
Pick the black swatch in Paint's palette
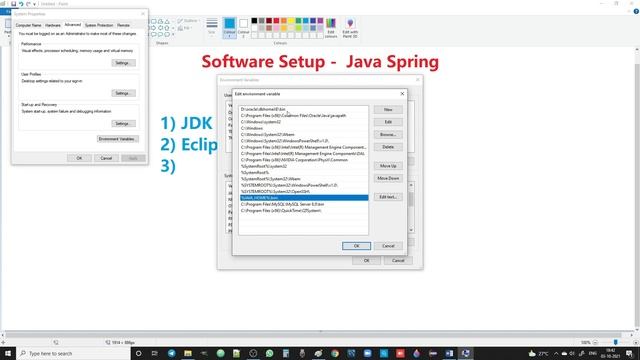click(x=254, y=20)
